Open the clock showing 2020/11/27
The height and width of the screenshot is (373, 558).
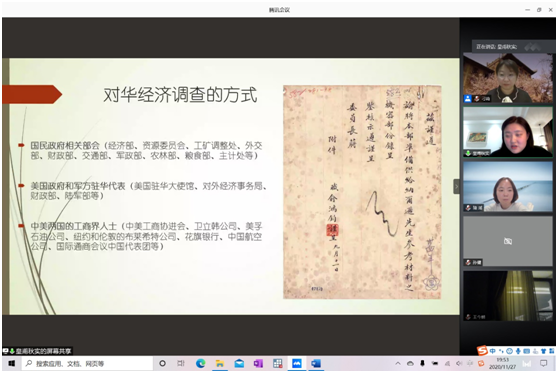502,363
